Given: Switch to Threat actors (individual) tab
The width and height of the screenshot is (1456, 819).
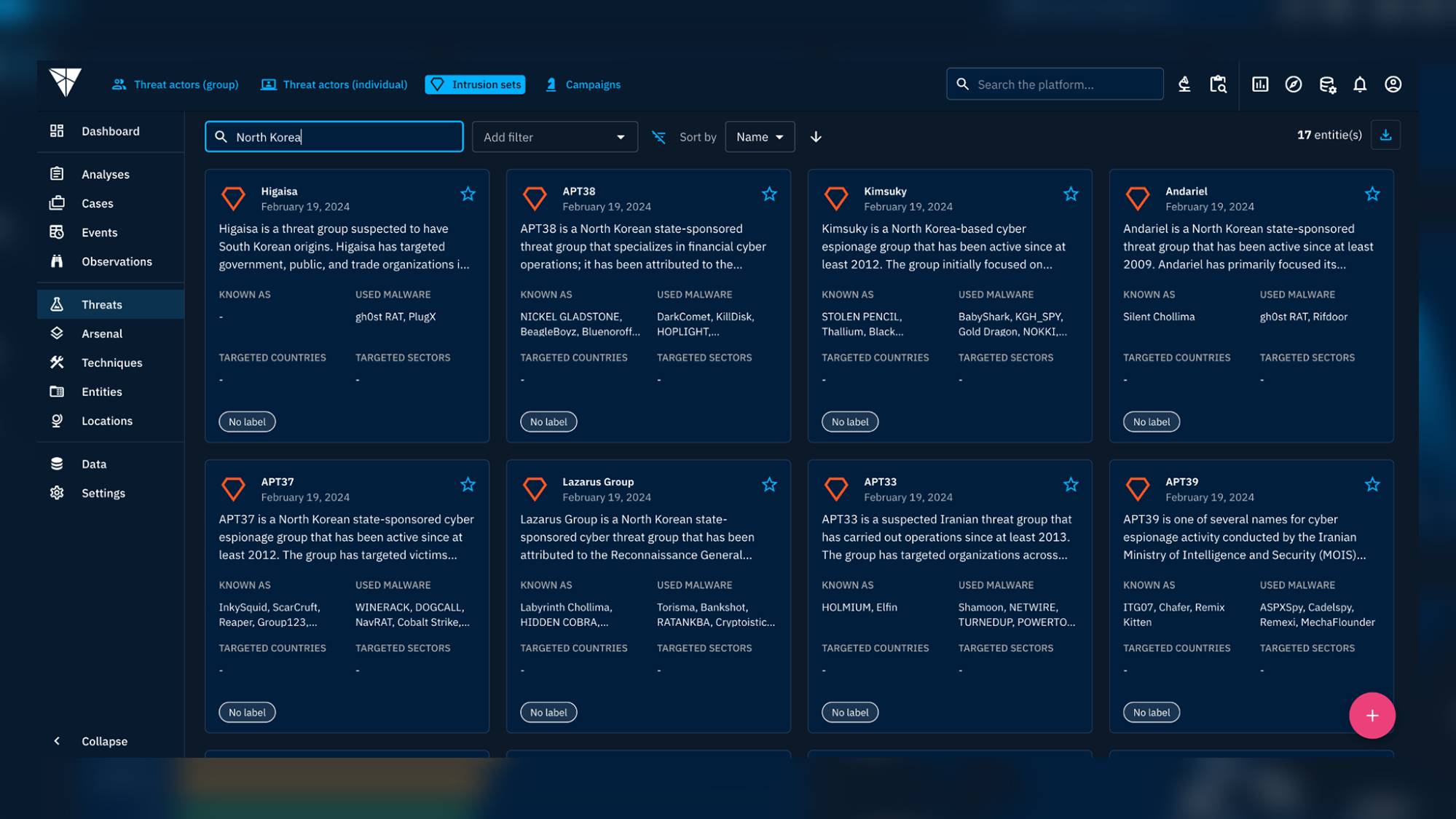Looking at the screenshot, I should pos(334,84).
